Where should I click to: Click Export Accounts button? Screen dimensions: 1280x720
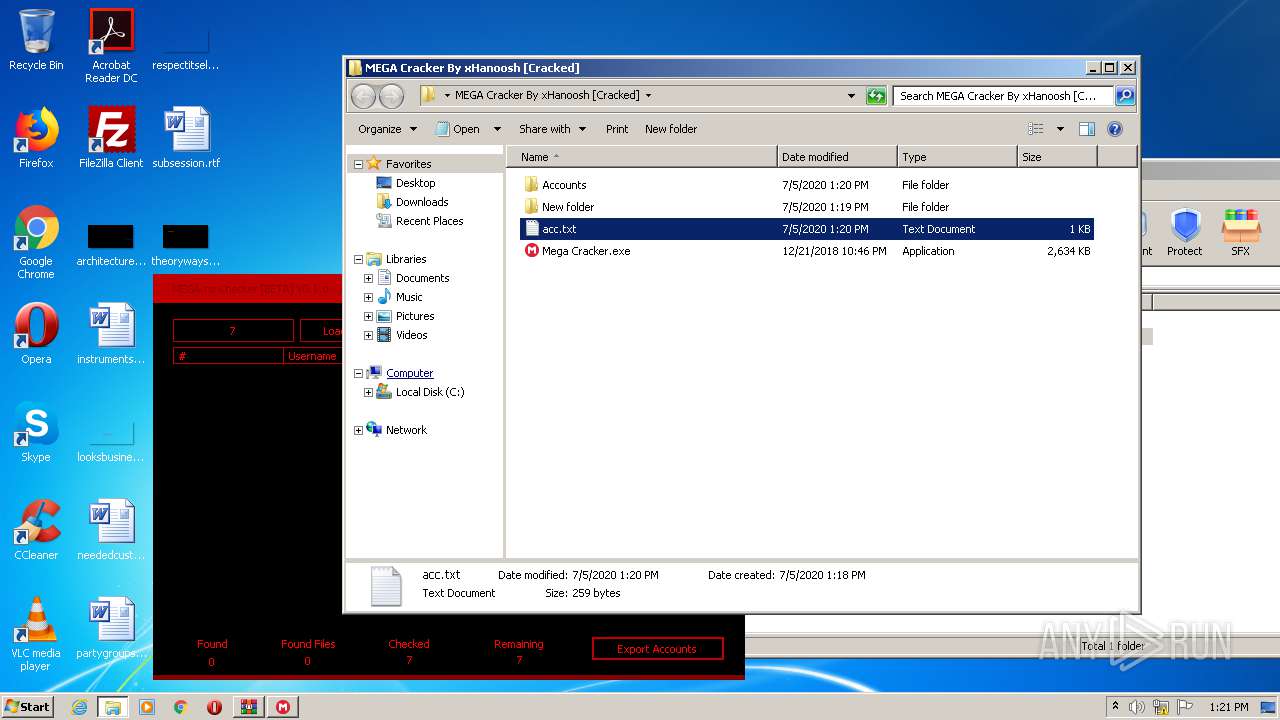point(657,649)
